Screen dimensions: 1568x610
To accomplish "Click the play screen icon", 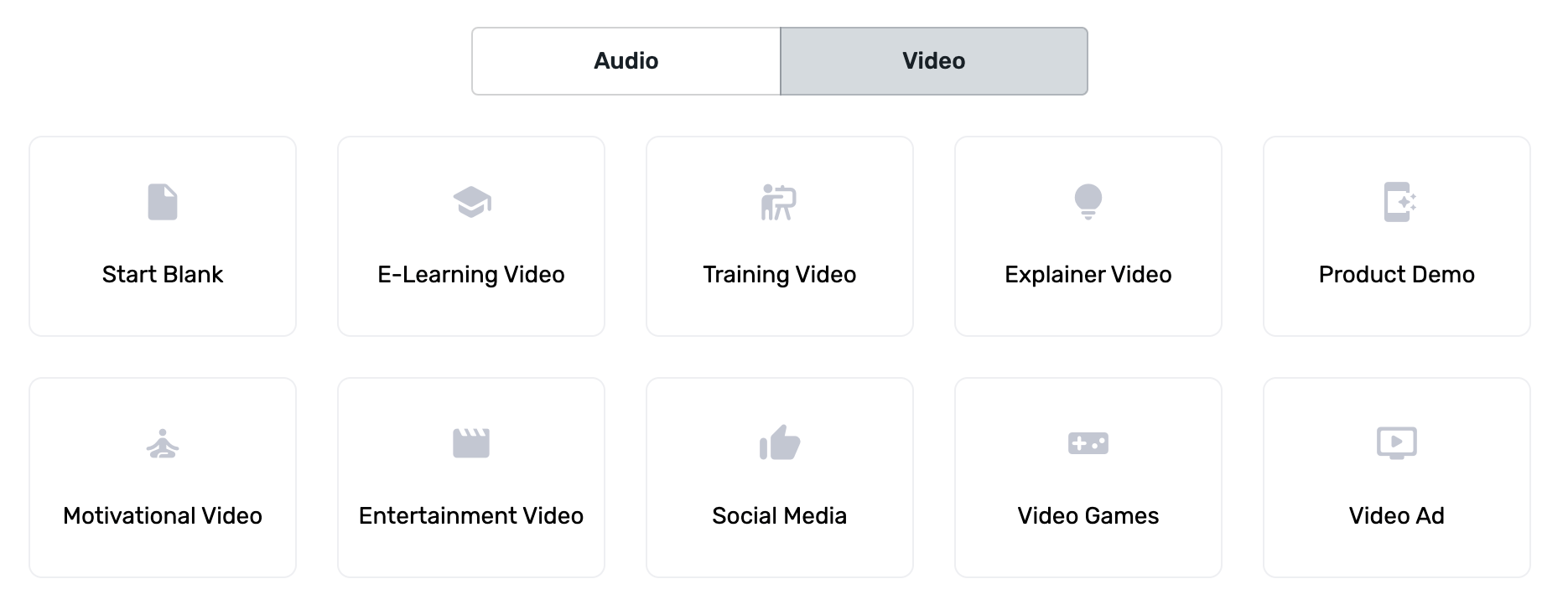I will pyautogui.click(x=1397, y=443).
